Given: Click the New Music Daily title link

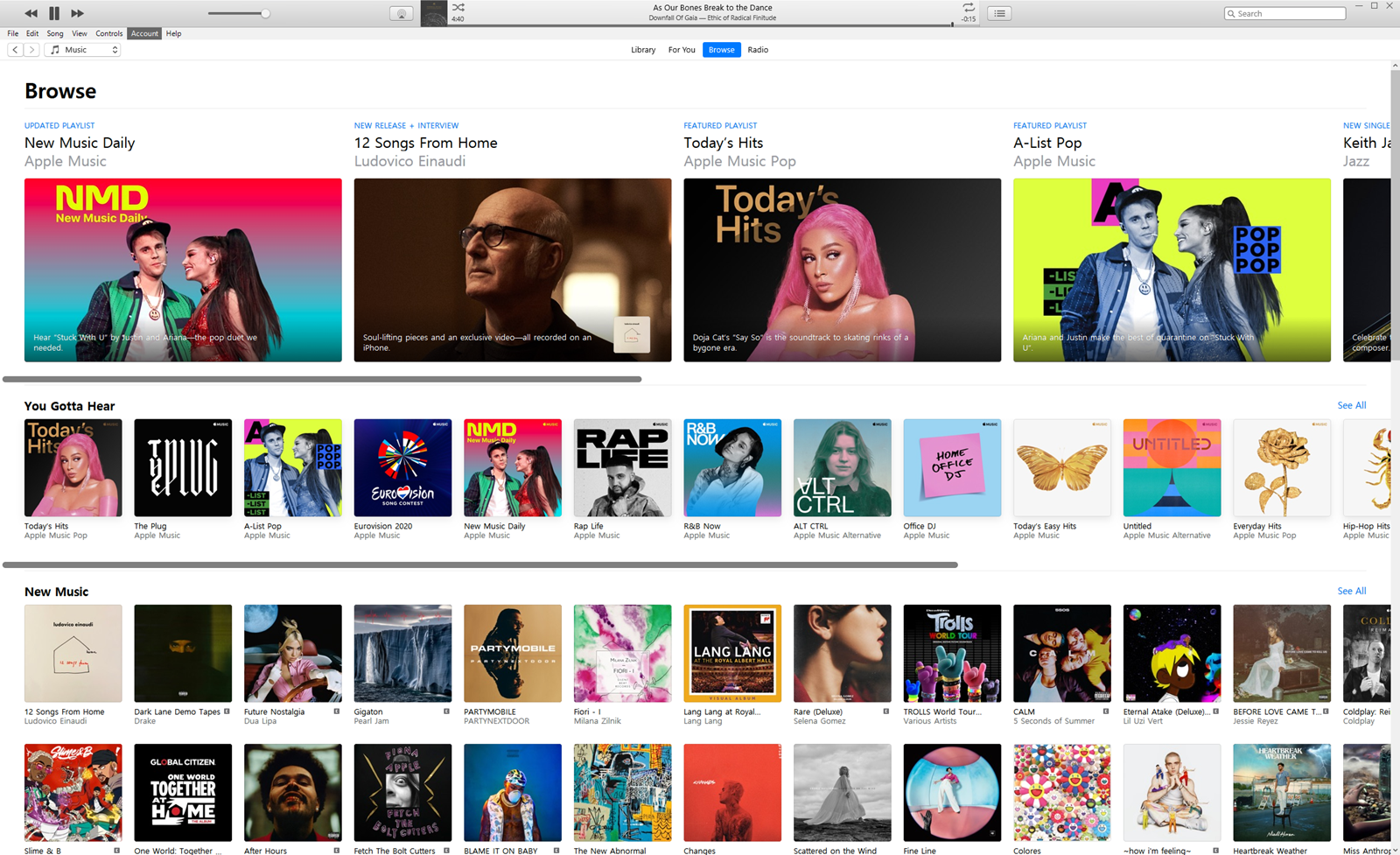Looking at the screenshot, I should click(80, 143).
